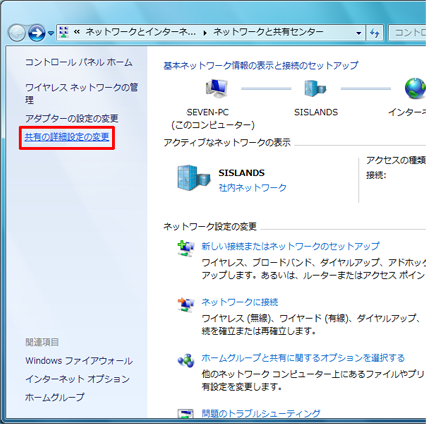Screen dimensions: 426x424
Task: Click the large SISLANDS active network icon
Action: tap(194, 178)
